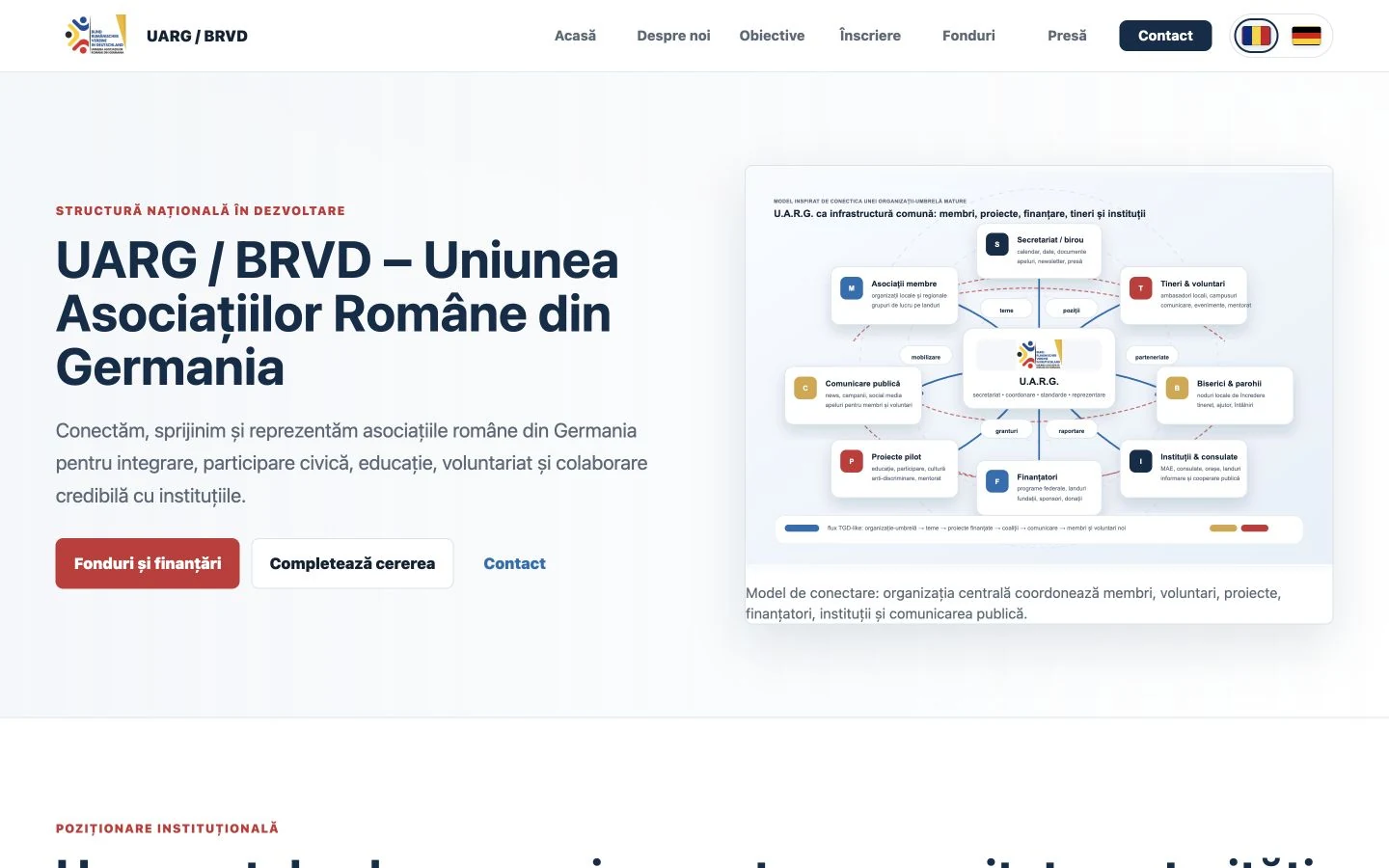The height and width of the screenshot is (868, 1389).
Task: Click the blue F icon beside Finanțatori
Action: pyautogui.click(x=997, y=481)
